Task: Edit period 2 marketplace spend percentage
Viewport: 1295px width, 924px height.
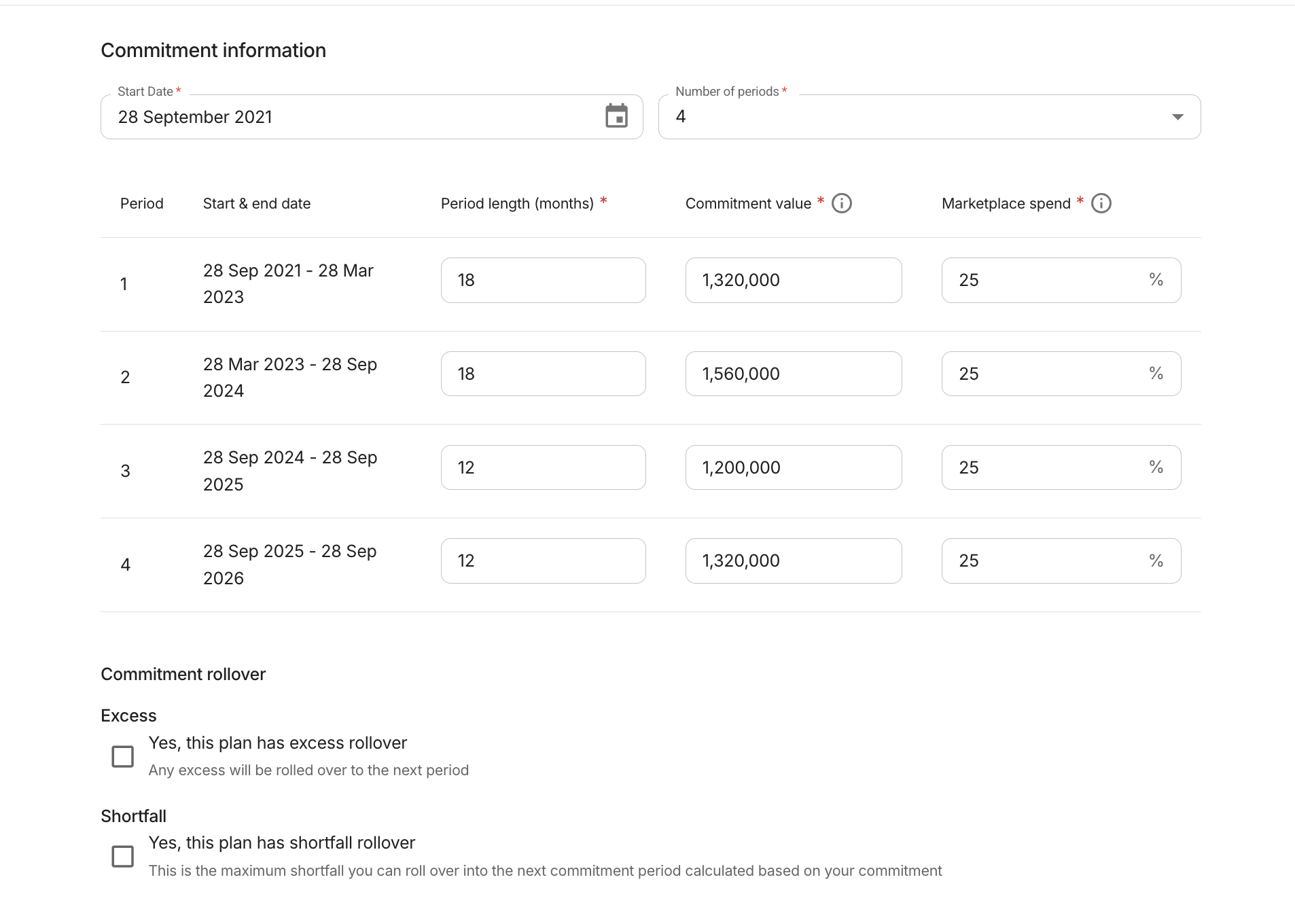Action: [1061, 374]
